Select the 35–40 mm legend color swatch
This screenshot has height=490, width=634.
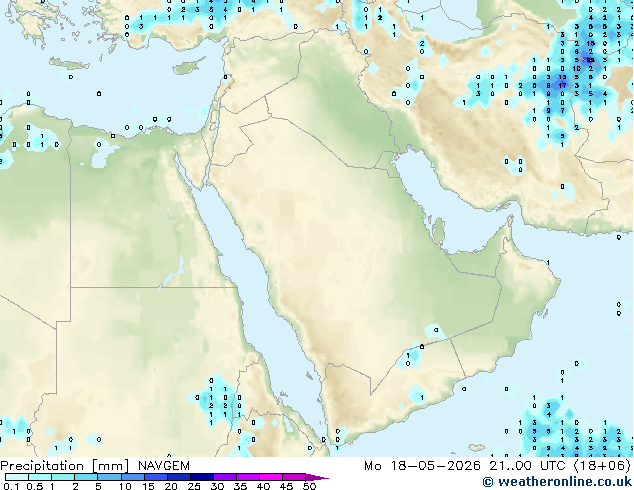point(247,477)
